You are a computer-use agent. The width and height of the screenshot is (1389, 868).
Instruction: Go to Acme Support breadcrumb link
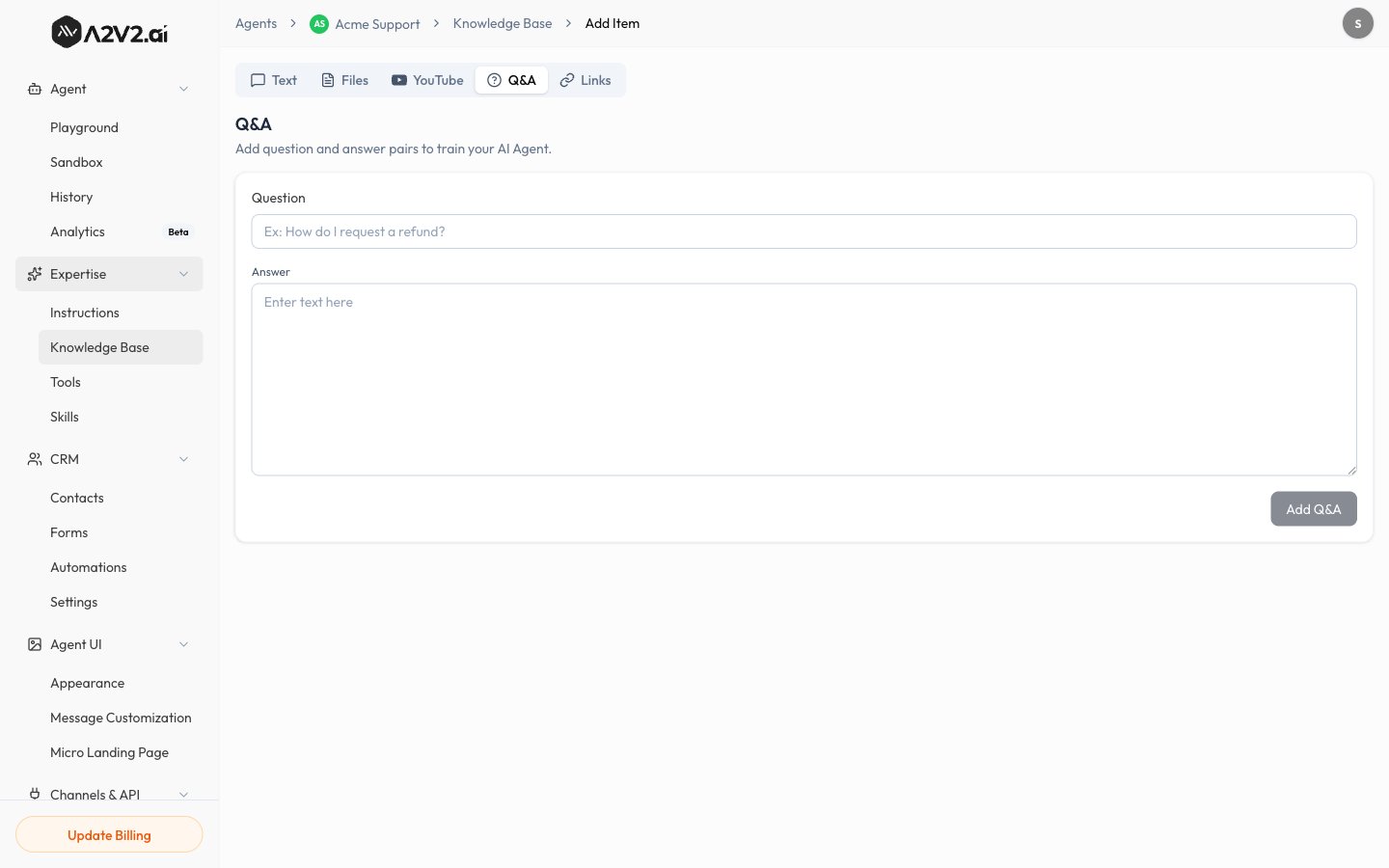click(x=377, y=24)
